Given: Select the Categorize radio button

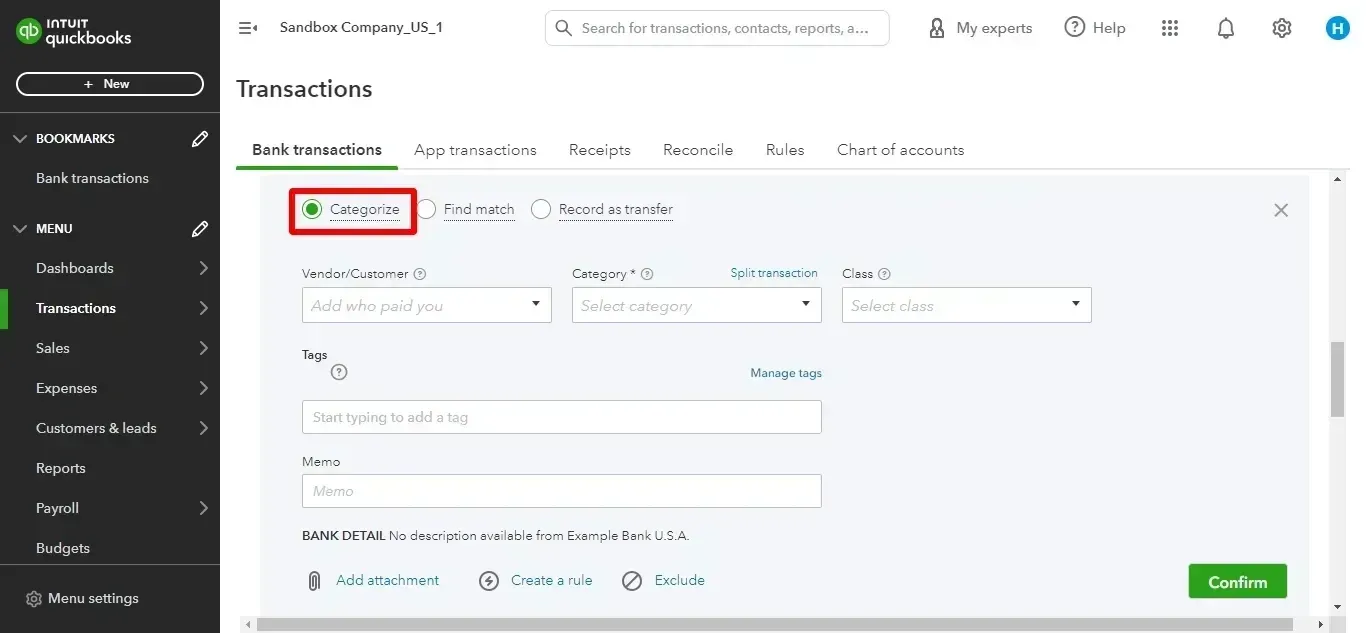Looking at the screenshot, I should tap(312, 209).
